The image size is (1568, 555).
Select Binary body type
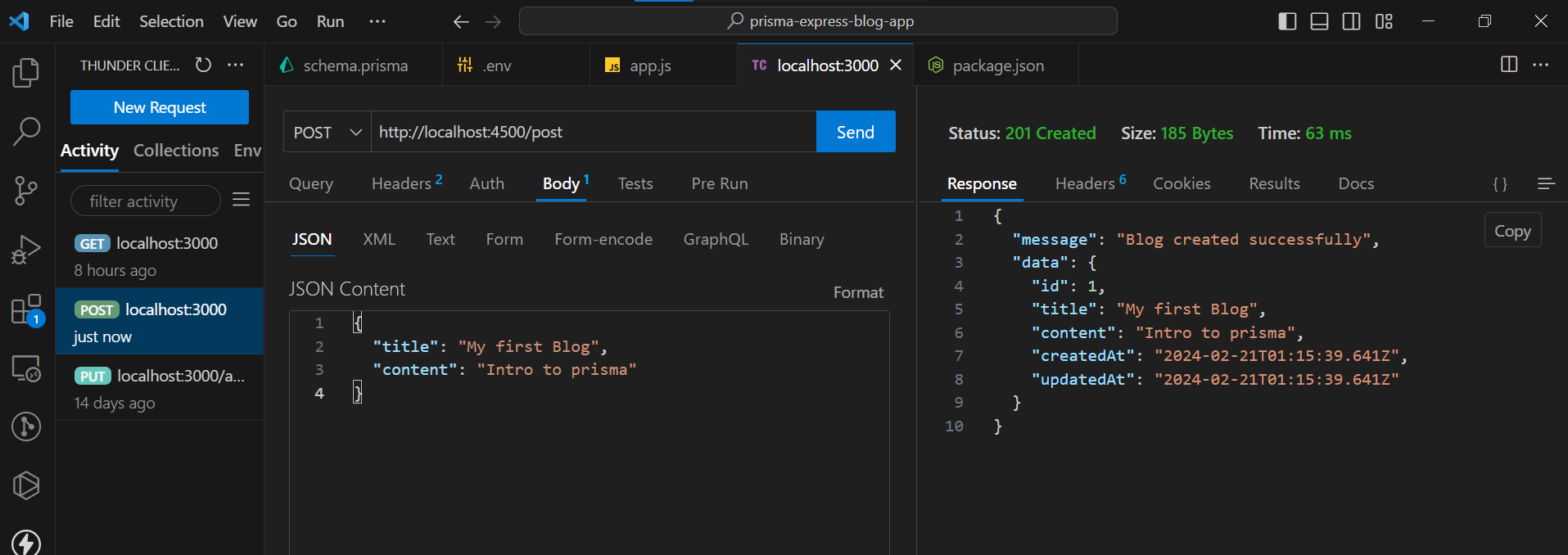(802, 239)
